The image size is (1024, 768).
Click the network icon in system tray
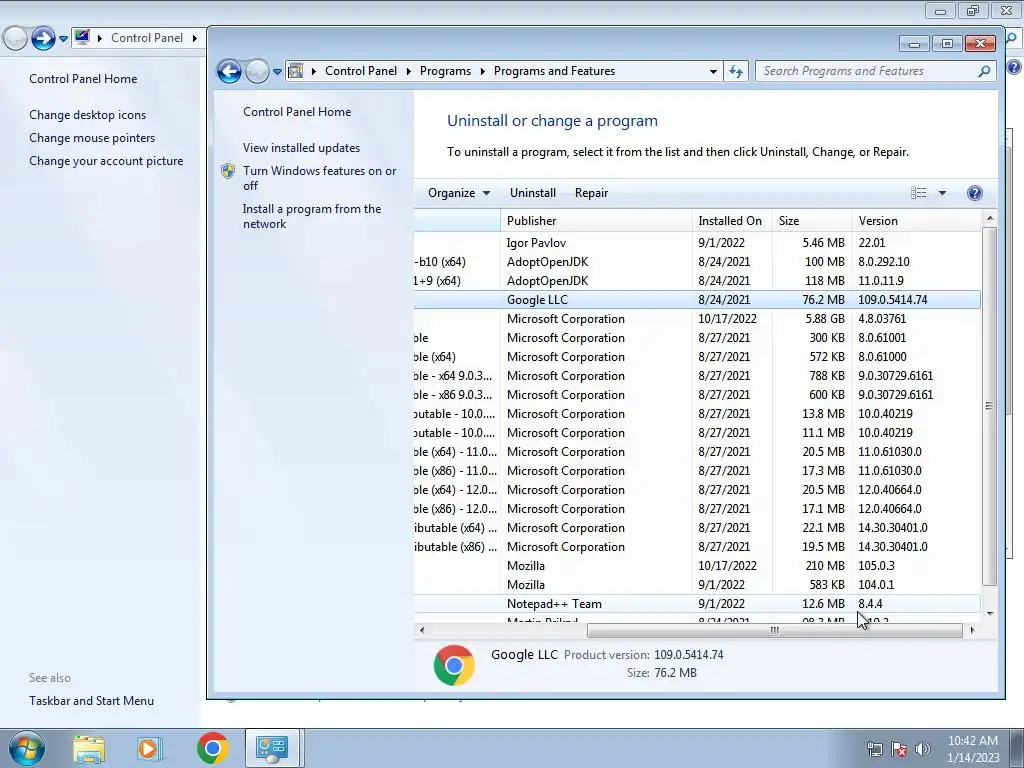coord(874,749)
